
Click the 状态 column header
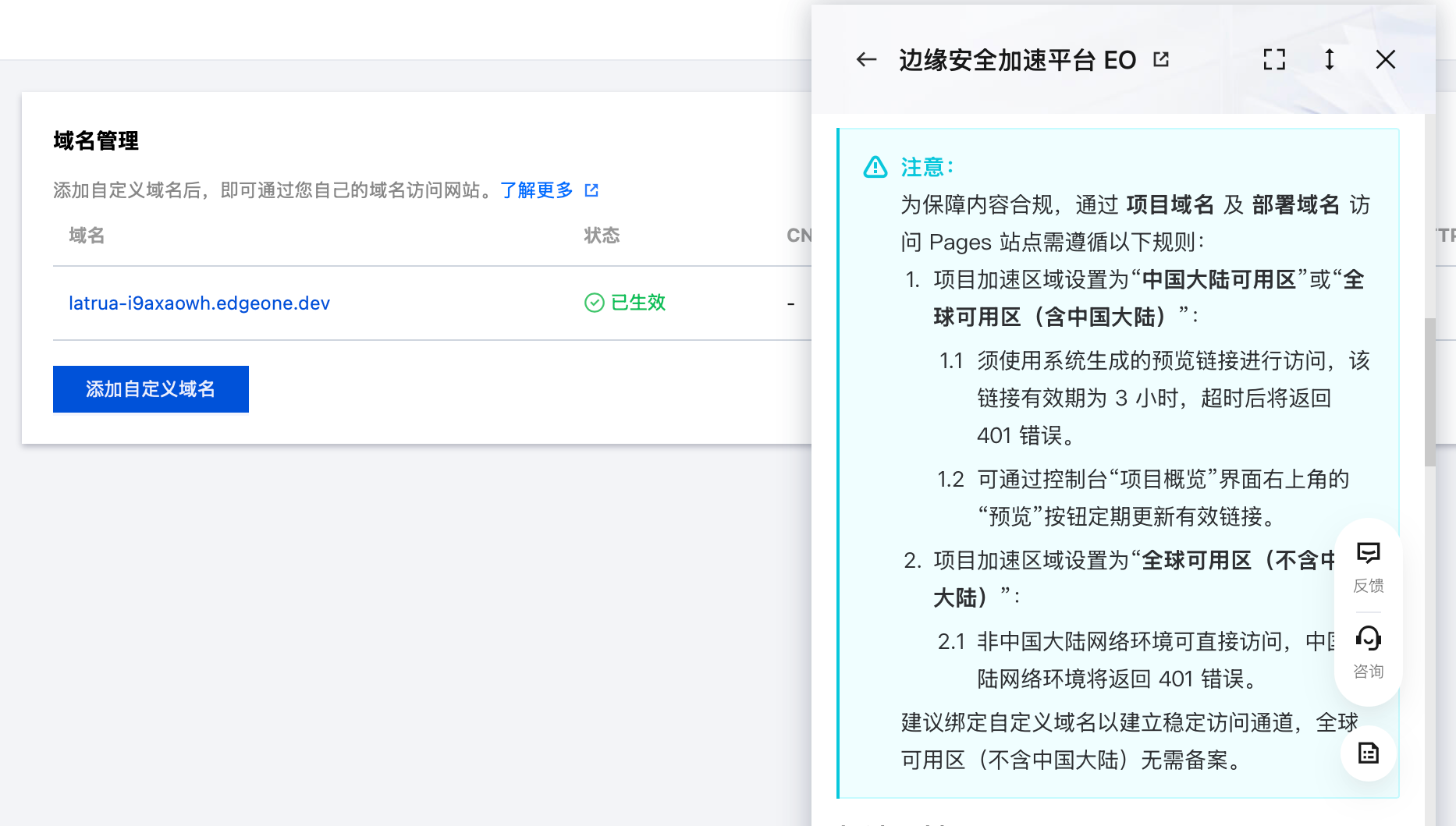click(x=602, y=236)
